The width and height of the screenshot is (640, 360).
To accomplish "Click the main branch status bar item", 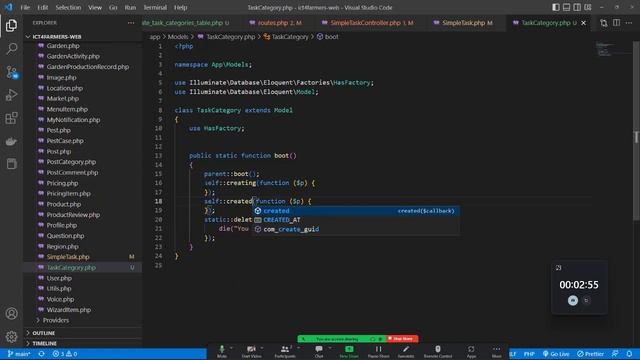I will [x=19, y=354].
